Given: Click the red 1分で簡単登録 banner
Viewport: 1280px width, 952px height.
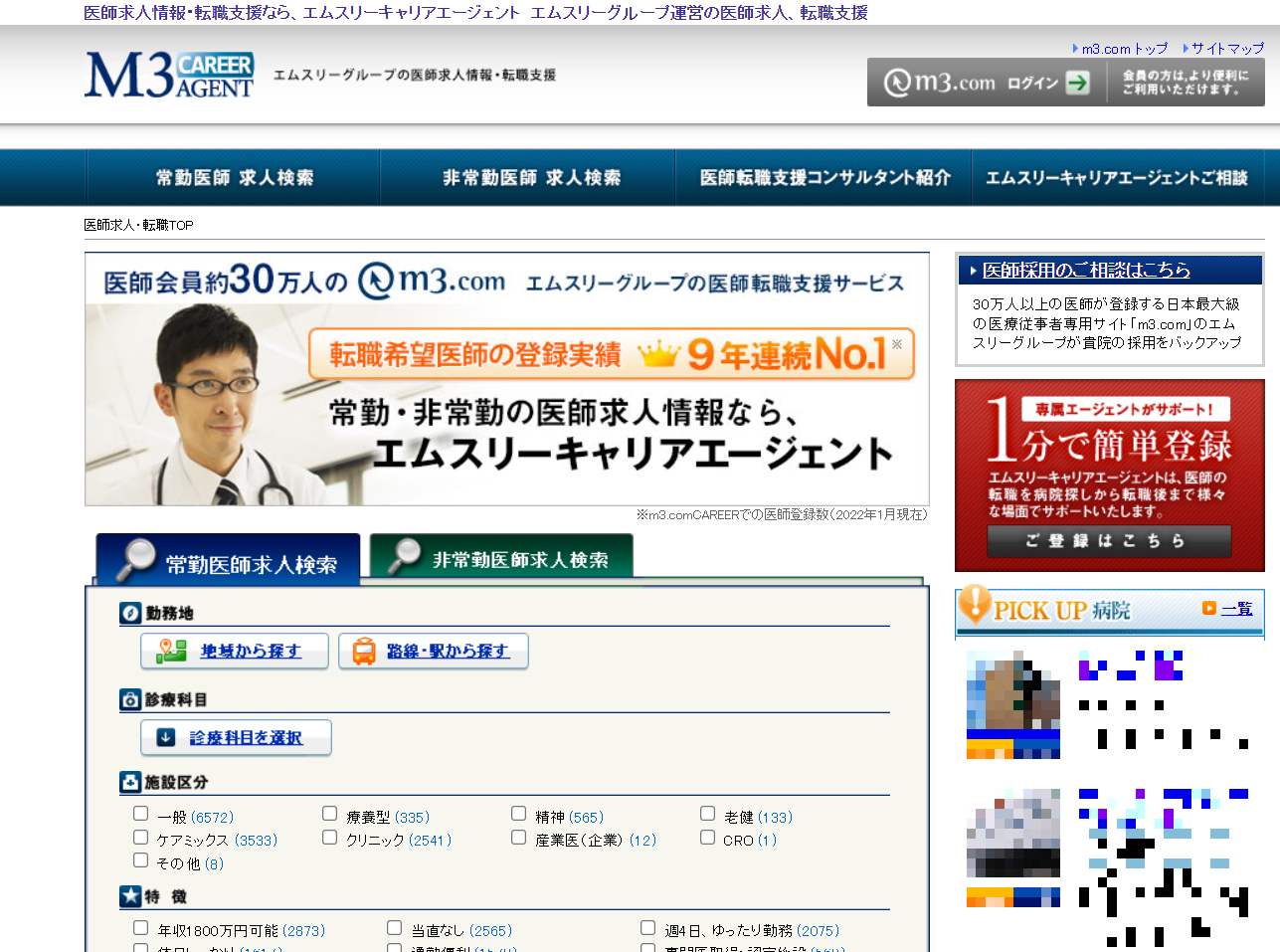Looking at the screenshot, I should (1110, 475).
